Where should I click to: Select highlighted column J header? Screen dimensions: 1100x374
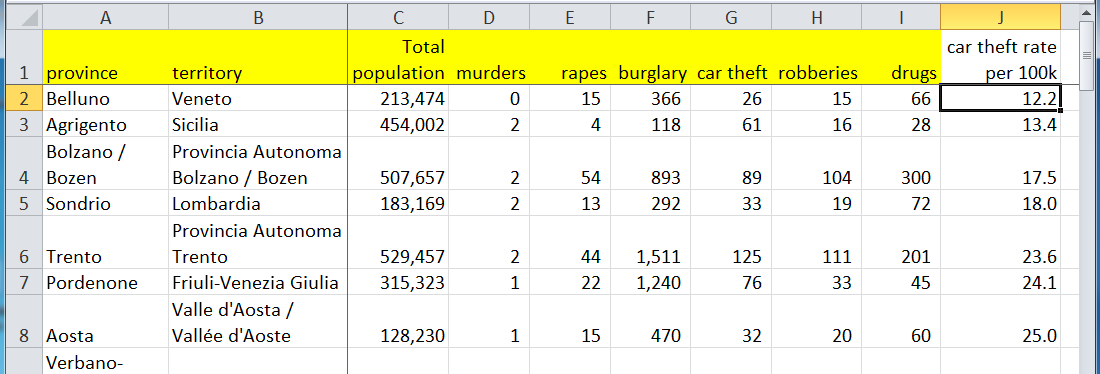(1000, 18)
